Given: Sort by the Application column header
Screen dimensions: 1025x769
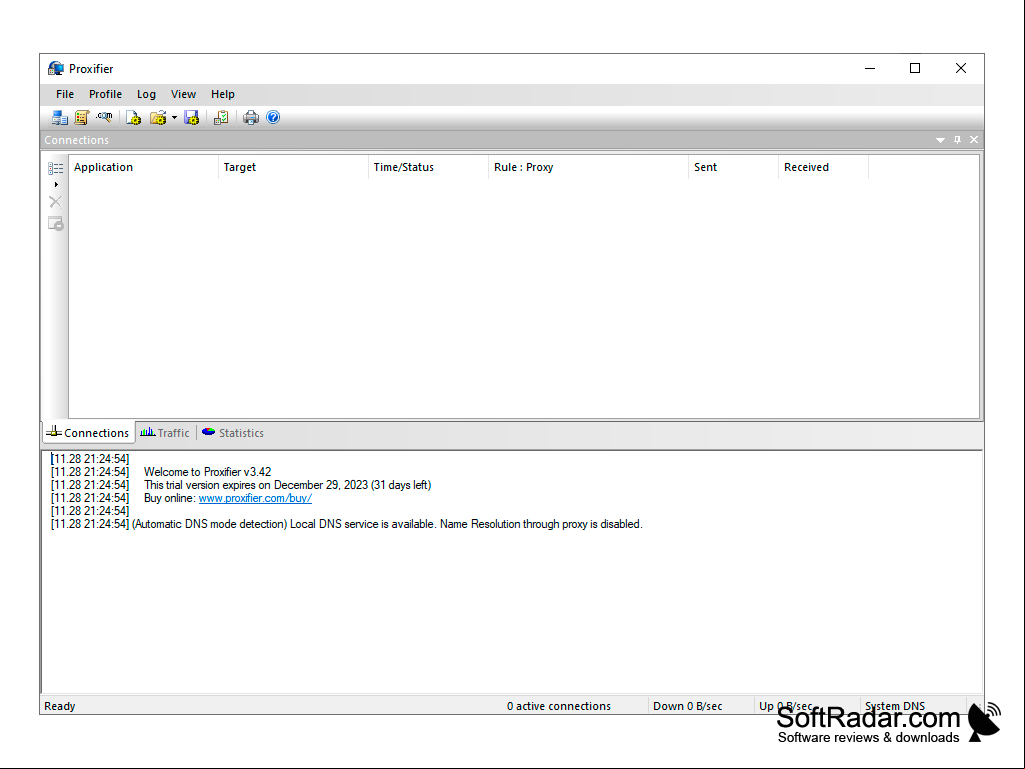Looking at the screenshot, I should [143, 167].
